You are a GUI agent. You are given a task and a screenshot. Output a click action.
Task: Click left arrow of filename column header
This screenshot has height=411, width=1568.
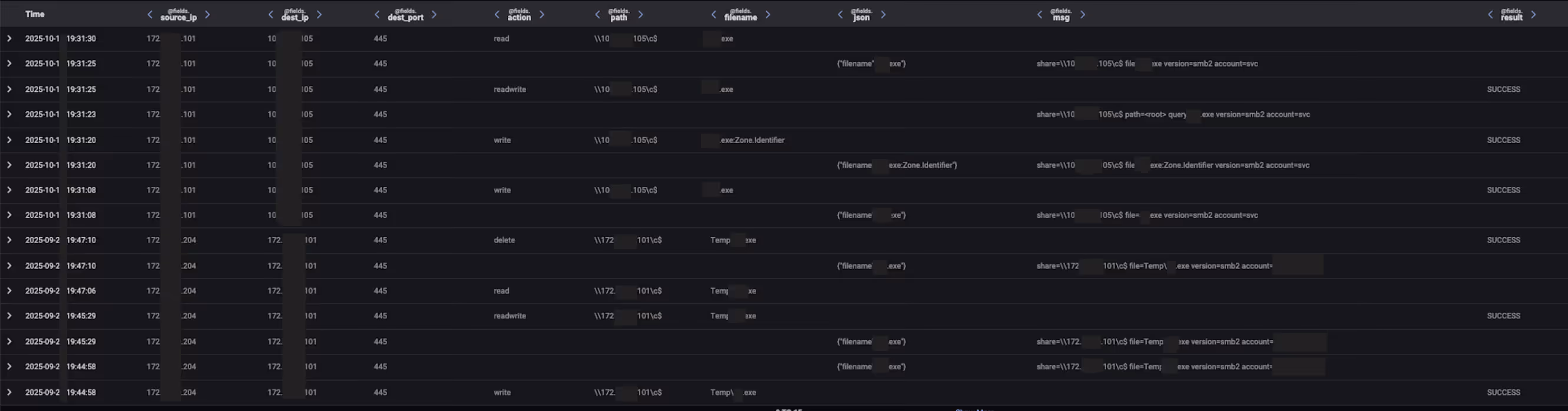point(713,15)
